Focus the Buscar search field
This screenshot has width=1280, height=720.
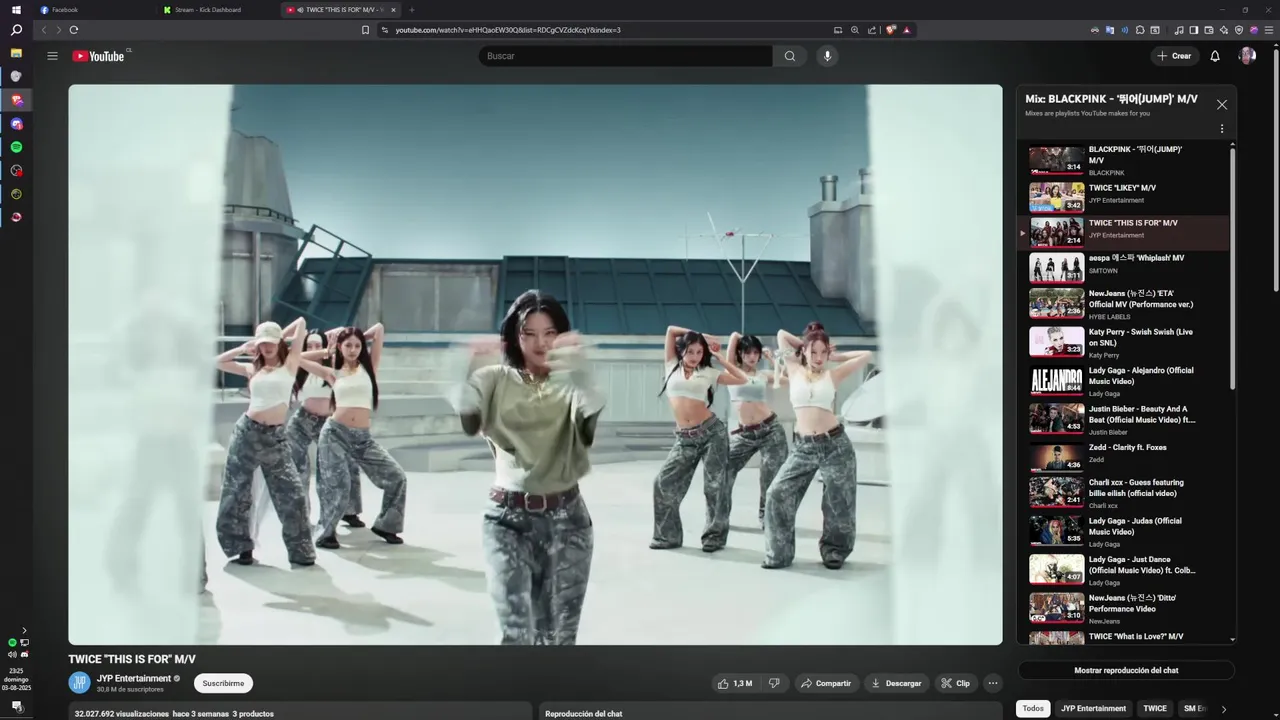(625, 56)
